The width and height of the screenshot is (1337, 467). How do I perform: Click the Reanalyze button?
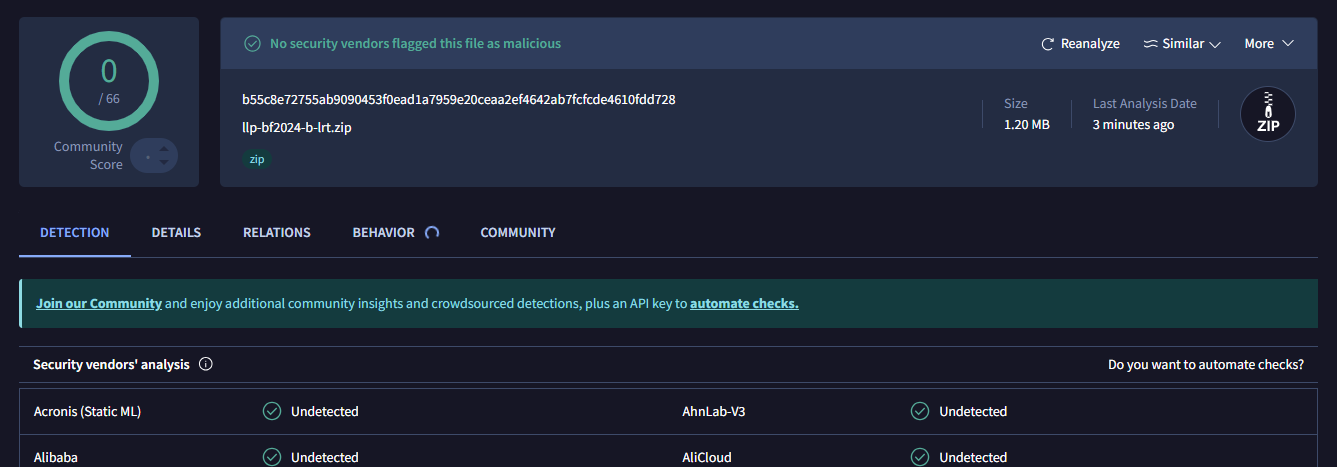point(1080,44)
